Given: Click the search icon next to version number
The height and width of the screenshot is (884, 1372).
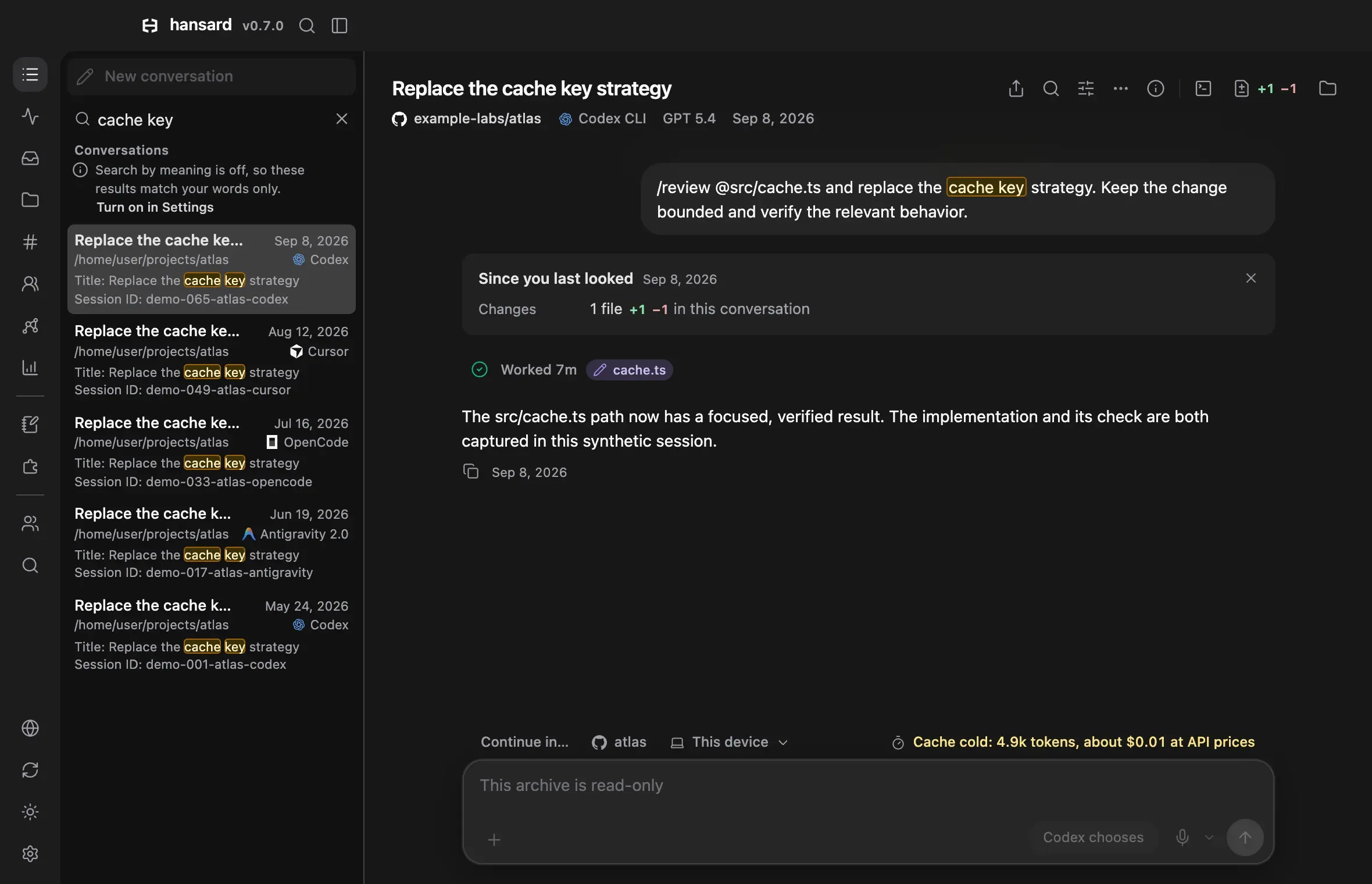Looking at the screenshot, I should point(307,26).
